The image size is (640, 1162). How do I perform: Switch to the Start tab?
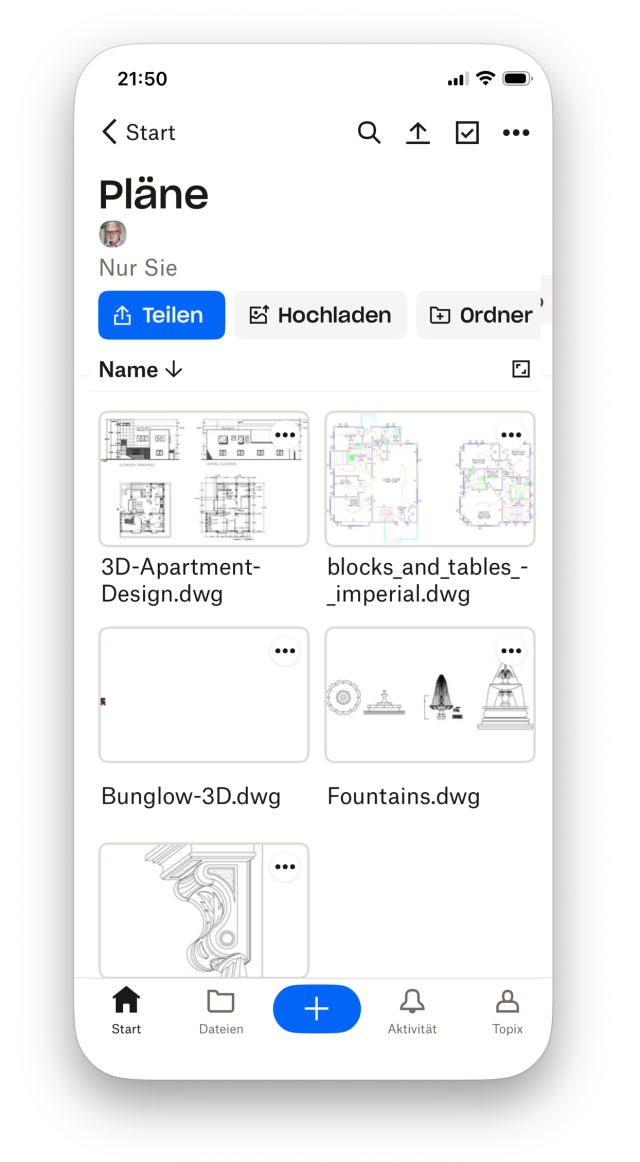pyautogui.click(x=126, y=1010)
